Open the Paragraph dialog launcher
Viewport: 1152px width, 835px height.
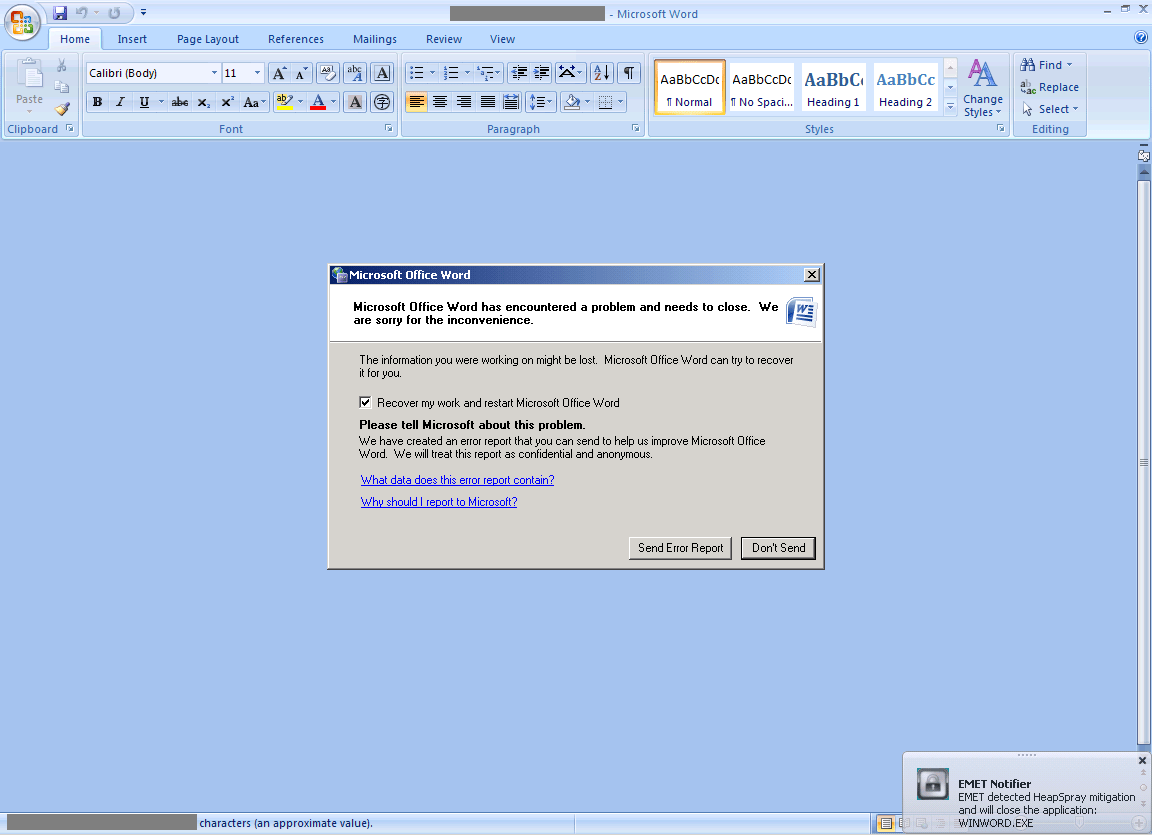click(x=636, y=129)
